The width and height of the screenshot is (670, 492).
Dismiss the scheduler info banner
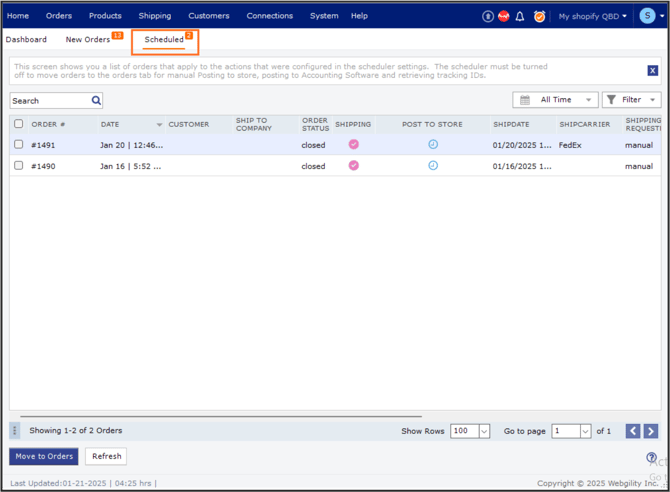tap(652, 71)
